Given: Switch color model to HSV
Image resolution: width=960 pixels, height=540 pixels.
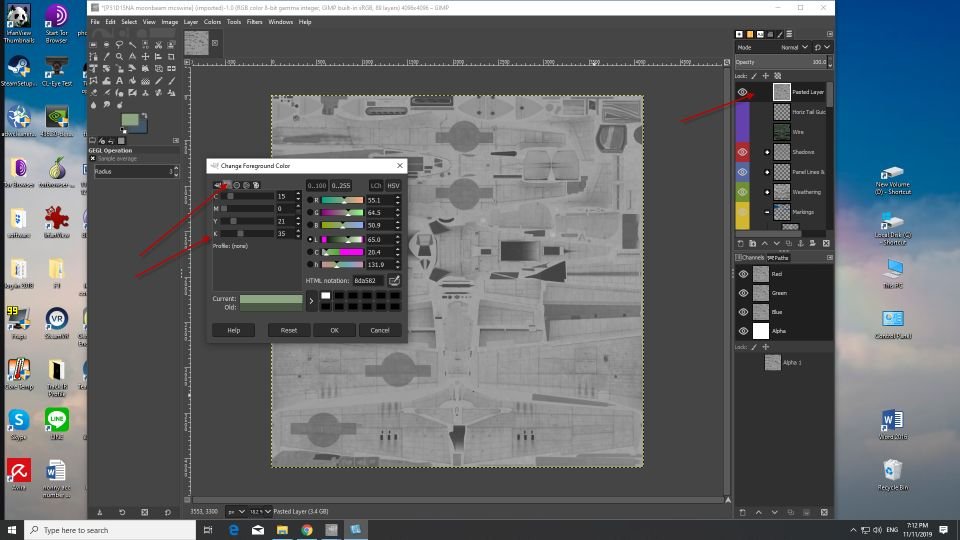Looking at the screenshot, I should [x=393, y=186].
